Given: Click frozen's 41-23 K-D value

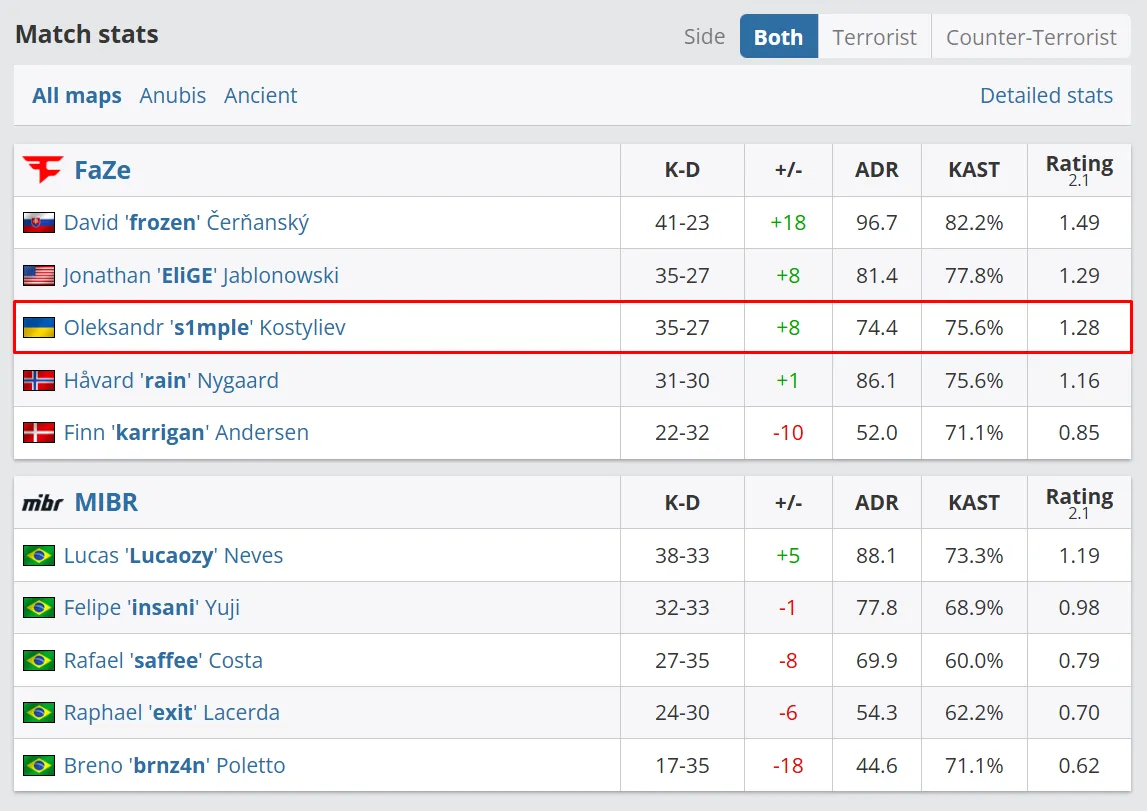Looking at the screenshot, I should point(682,222).
